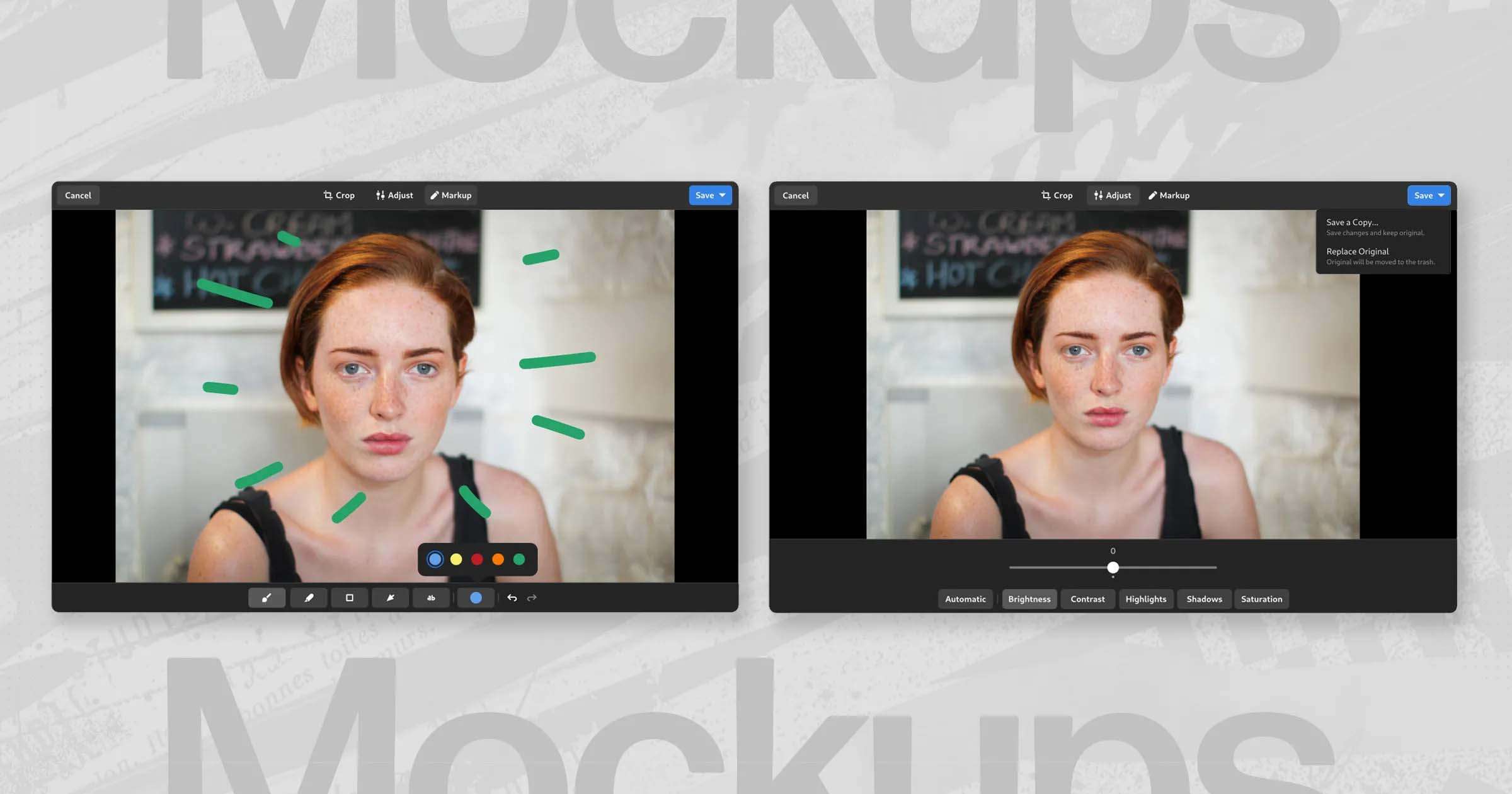Select the 'ab' text tool
1512x794 pixels.
431,598
